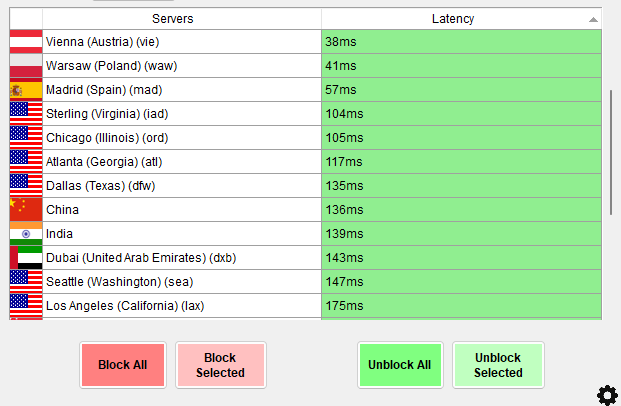Screen dimensions: 621x406
Task: Click the US flag beside Atlanta (Georgia)
Action: coord(26,162)
